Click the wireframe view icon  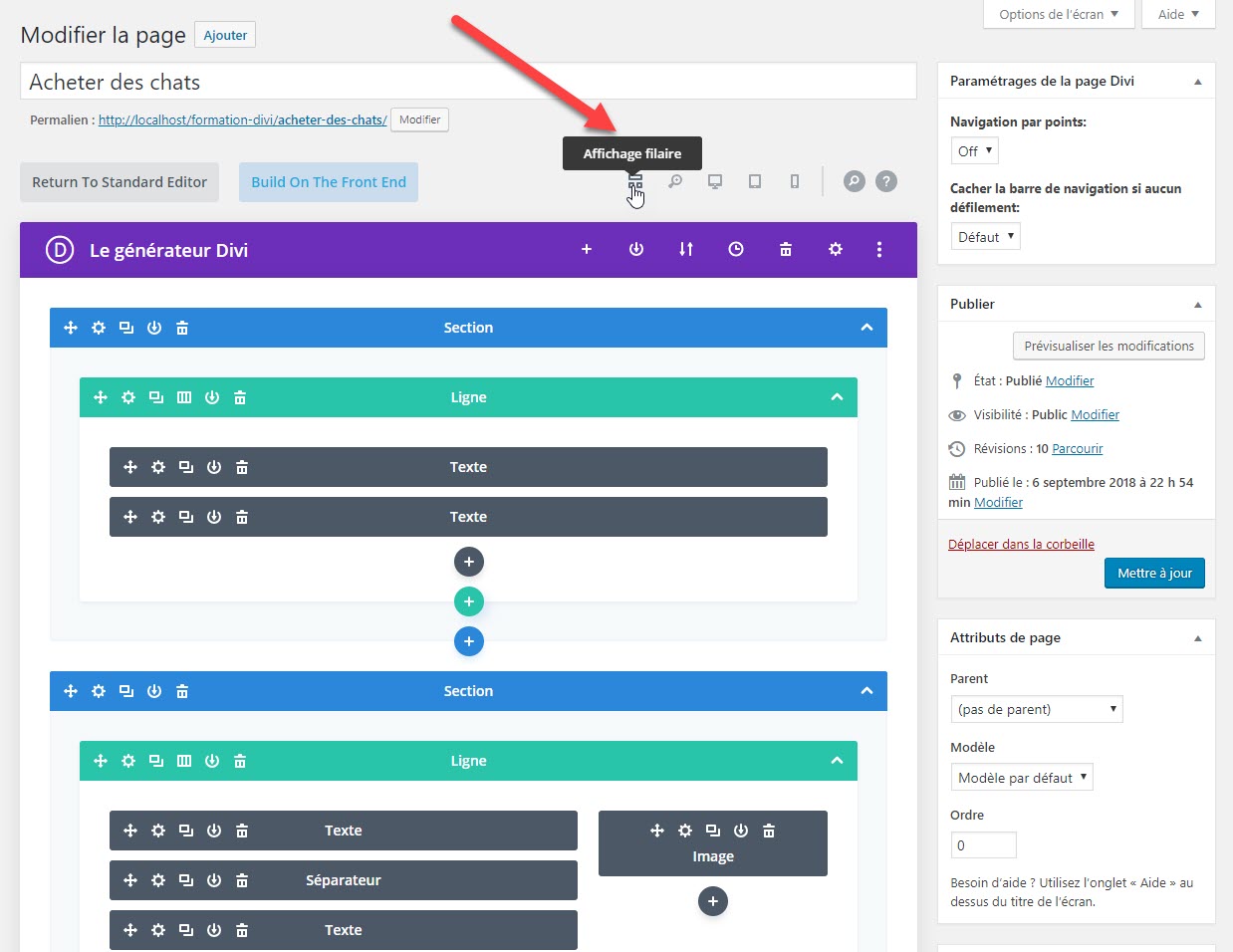[x=634, y=182]
